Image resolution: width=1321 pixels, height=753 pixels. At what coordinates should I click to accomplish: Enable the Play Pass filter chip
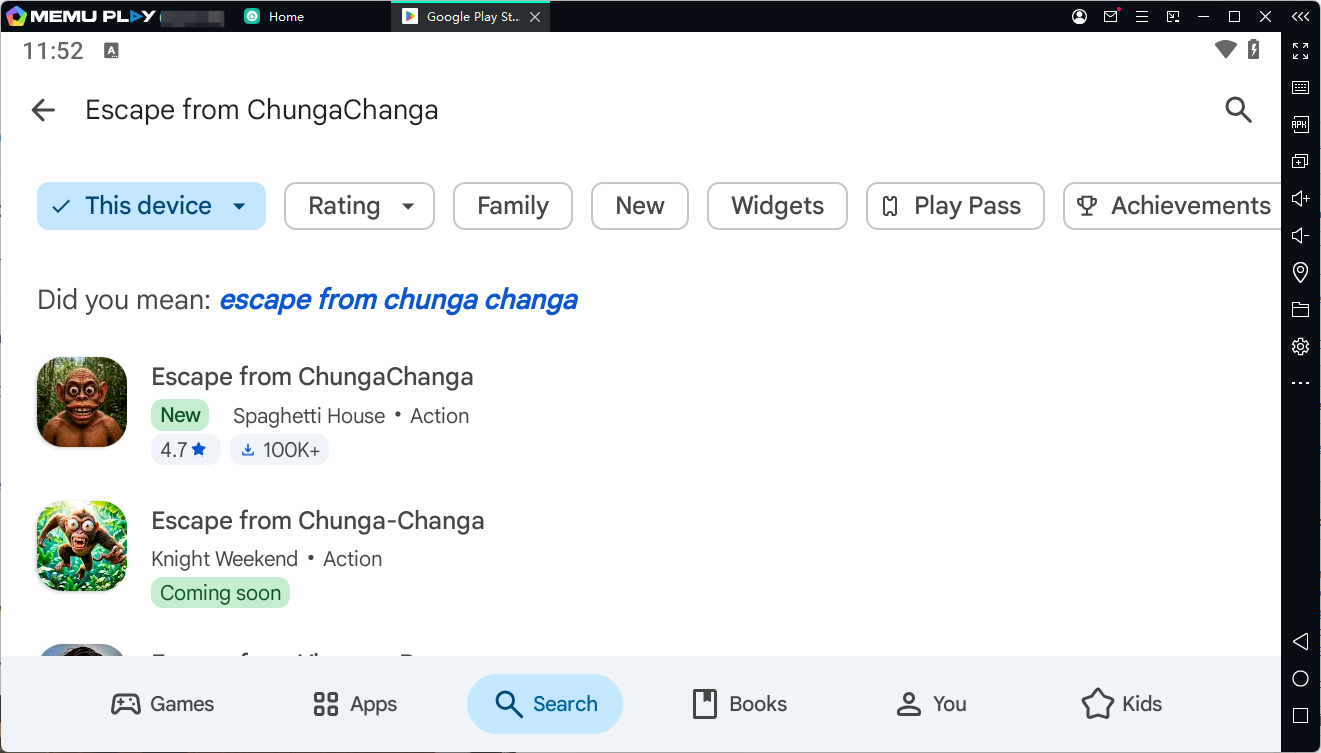click(x=955, y=206)
